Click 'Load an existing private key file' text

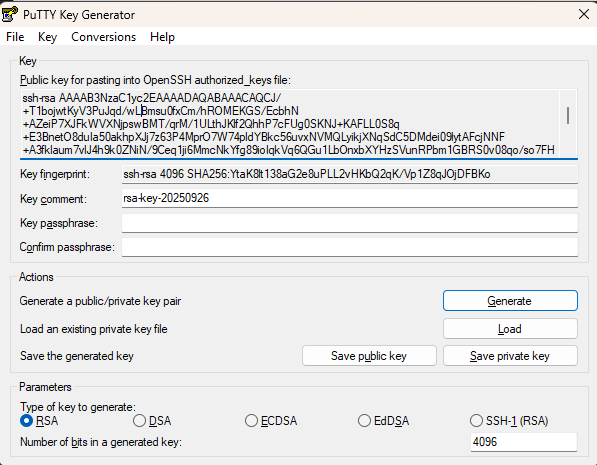[94, 329]
